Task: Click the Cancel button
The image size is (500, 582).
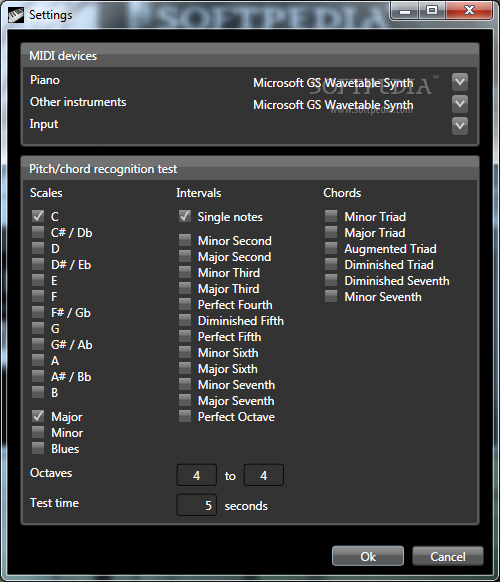Action: click(x=448, y=556)
